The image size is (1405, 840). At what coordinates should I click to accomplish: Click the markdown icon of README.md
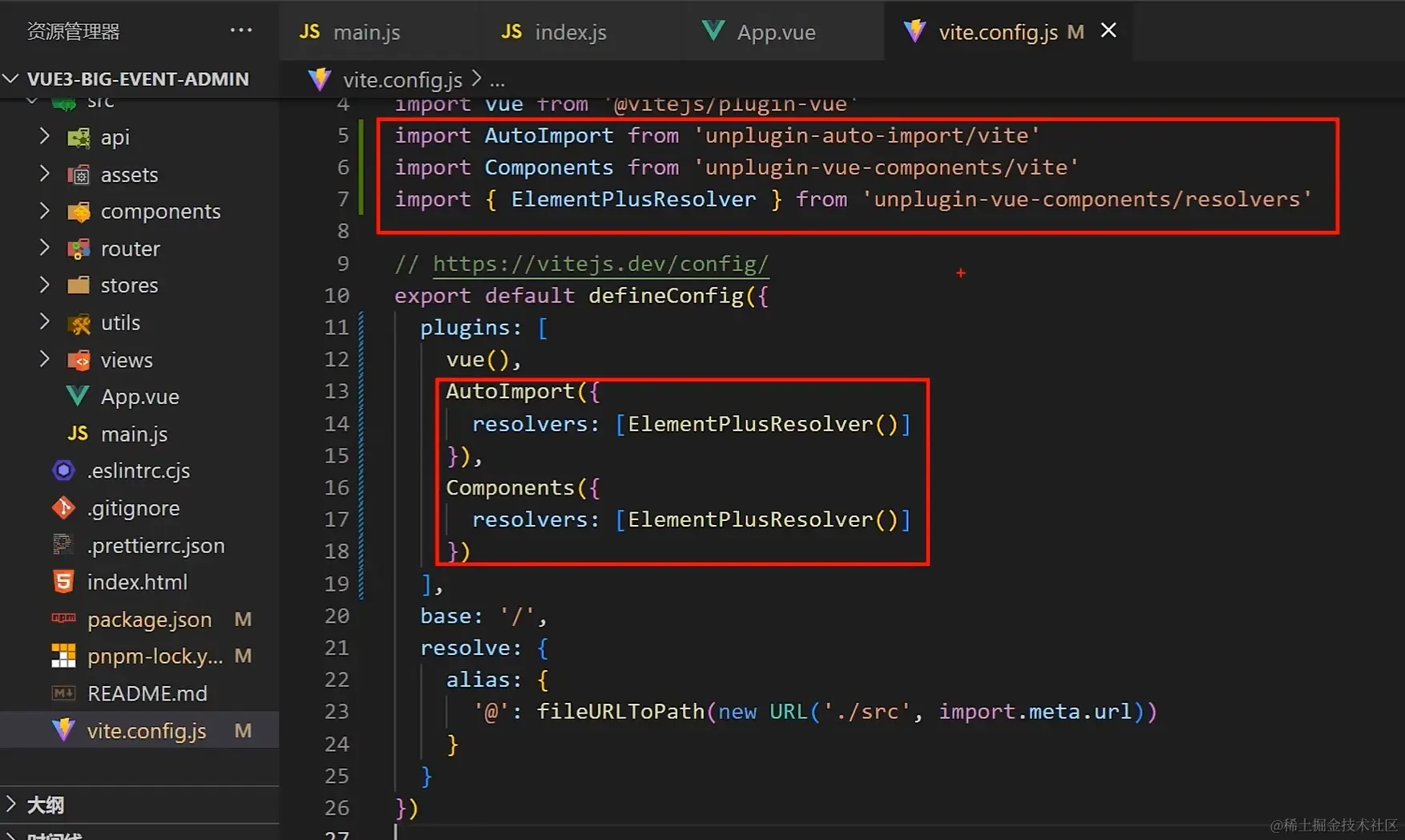click(x=63, y=693)
